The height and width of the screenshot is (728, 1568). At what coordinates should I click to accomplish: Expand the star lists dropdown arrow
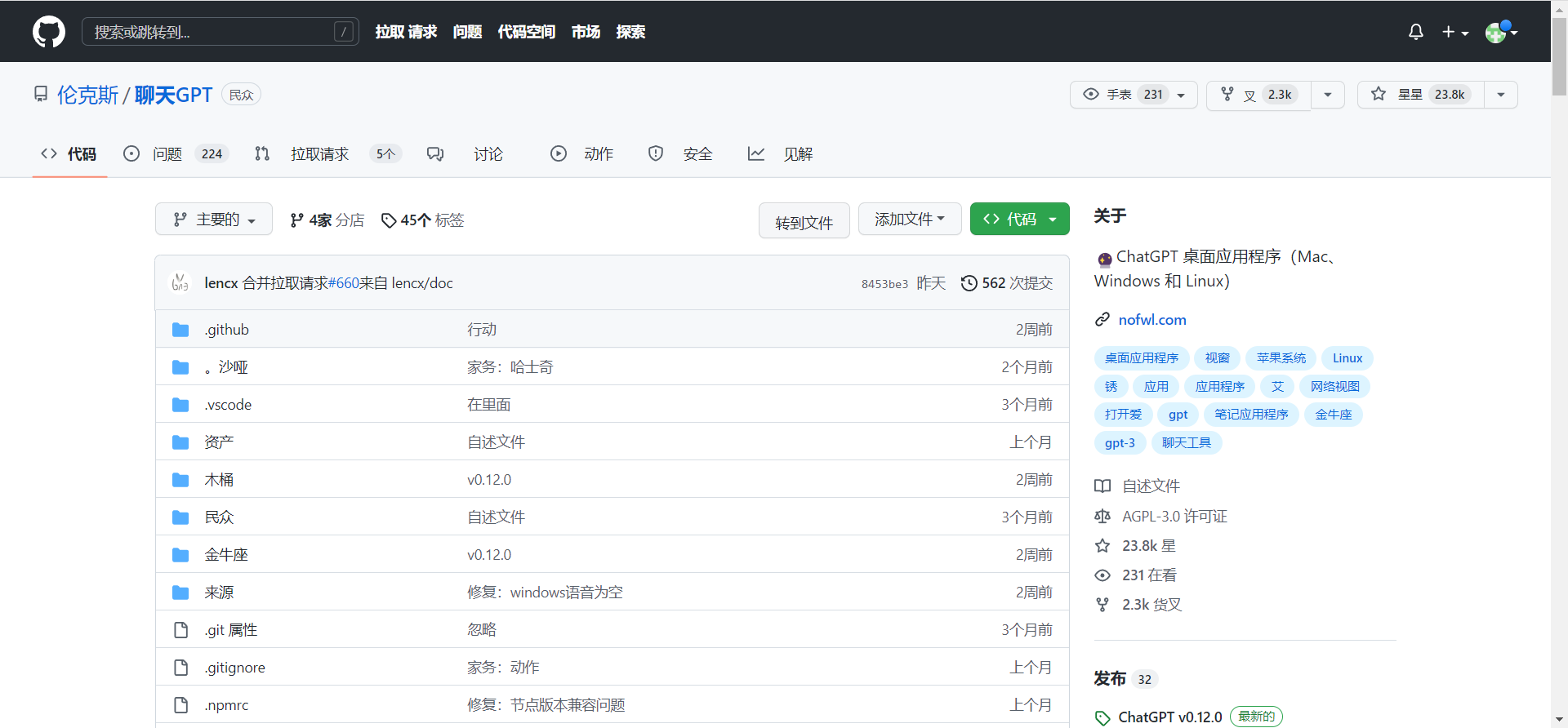coord(1501,95)
